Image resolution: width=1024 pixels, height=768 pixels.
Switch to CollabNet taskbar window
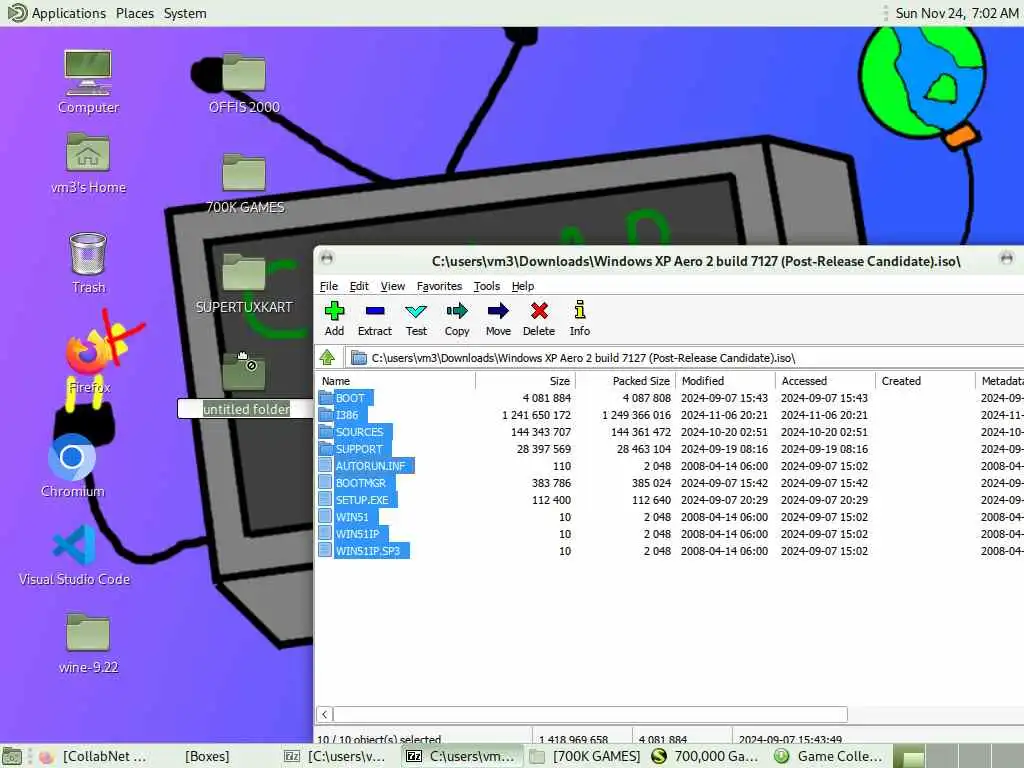point(94,756)
